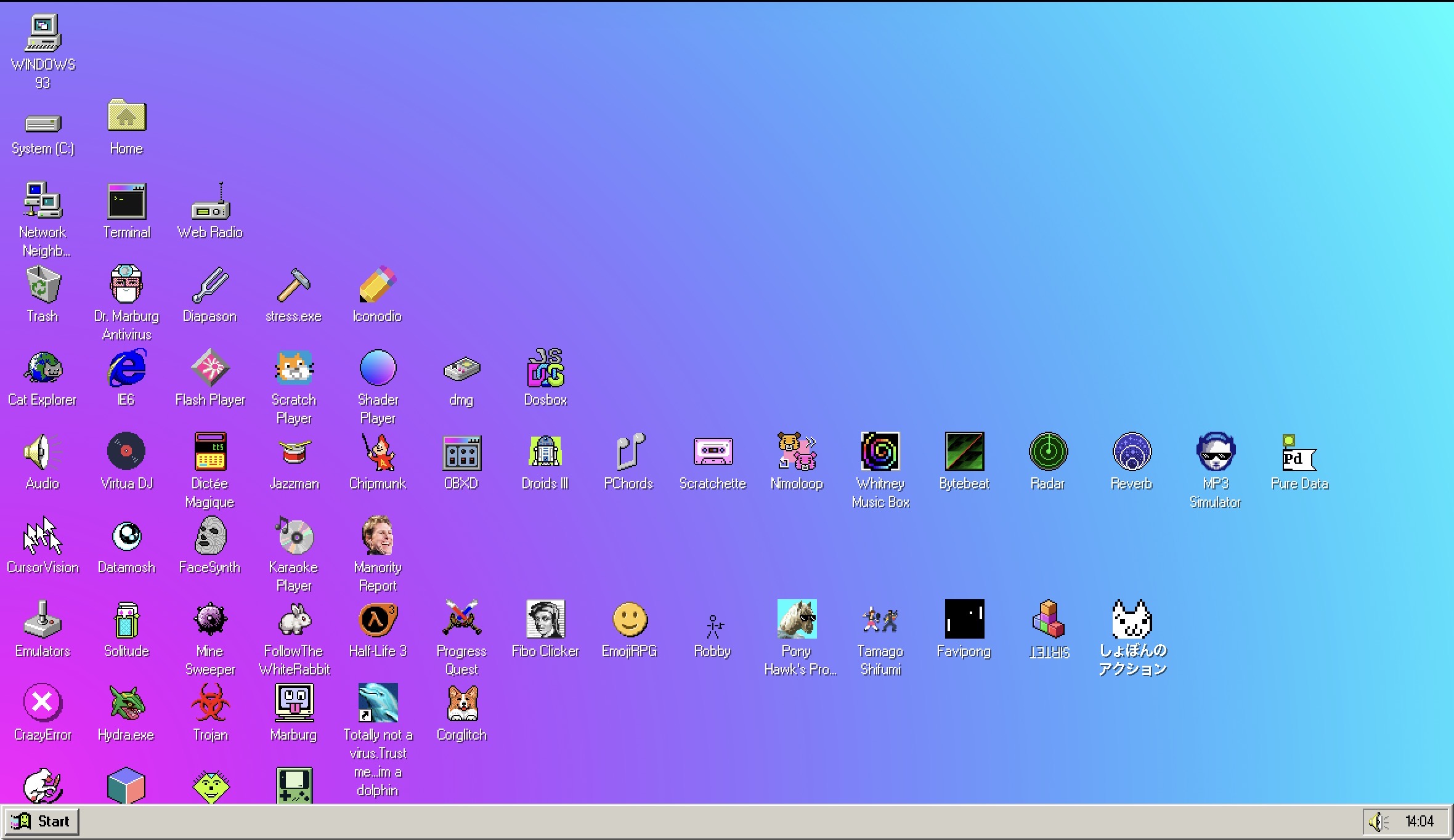
Task: Launch the Whitney Music Box icon
Action: pyautogui.click(x=880, y=451)
